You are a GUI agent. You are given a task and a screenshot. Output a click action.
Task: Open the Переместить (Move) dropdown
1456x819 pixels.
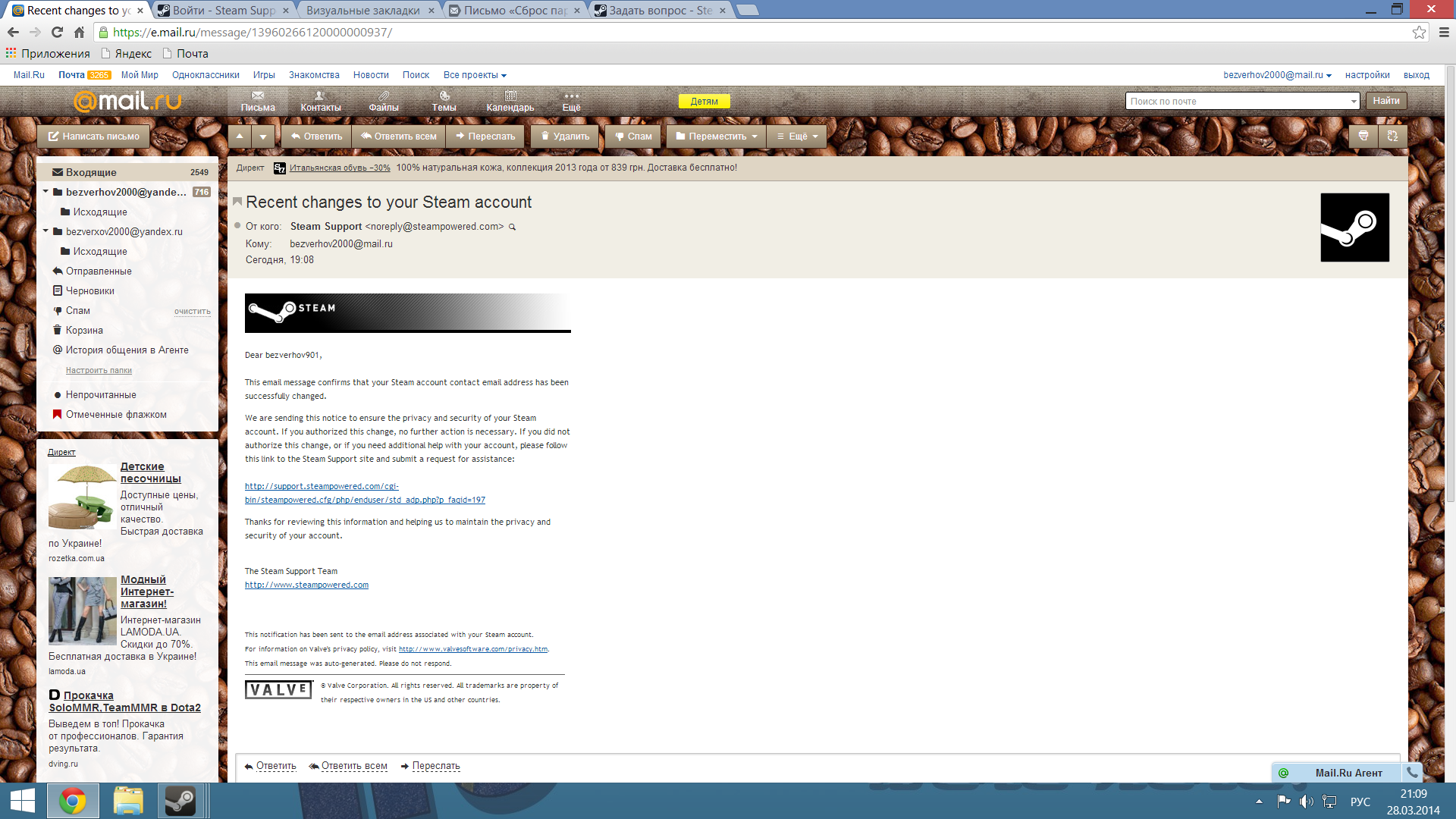(716, 136)
